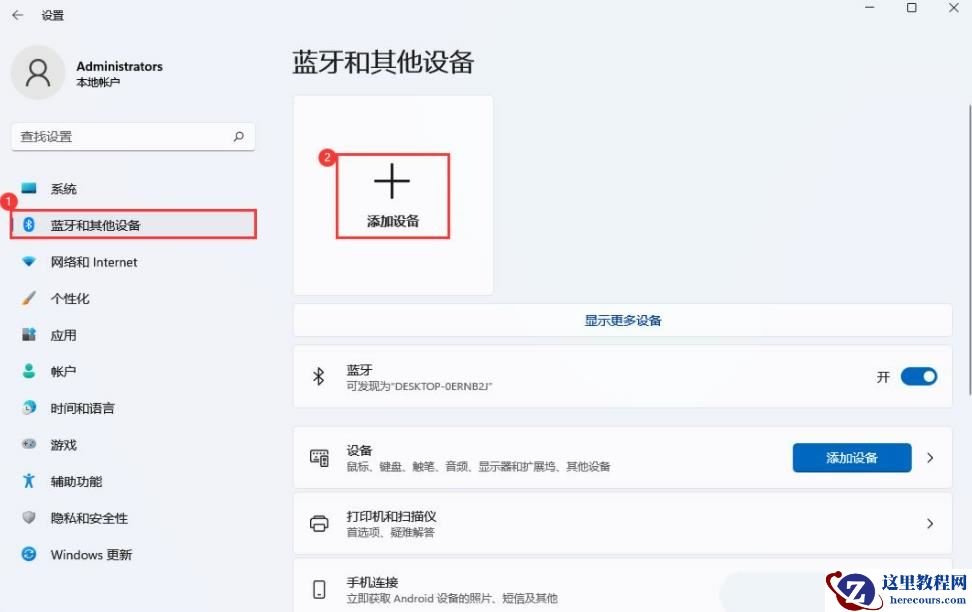Click the large 添加设备 plus tile
The height and width of the screenshot is (612, 972).
pos(392,195)
